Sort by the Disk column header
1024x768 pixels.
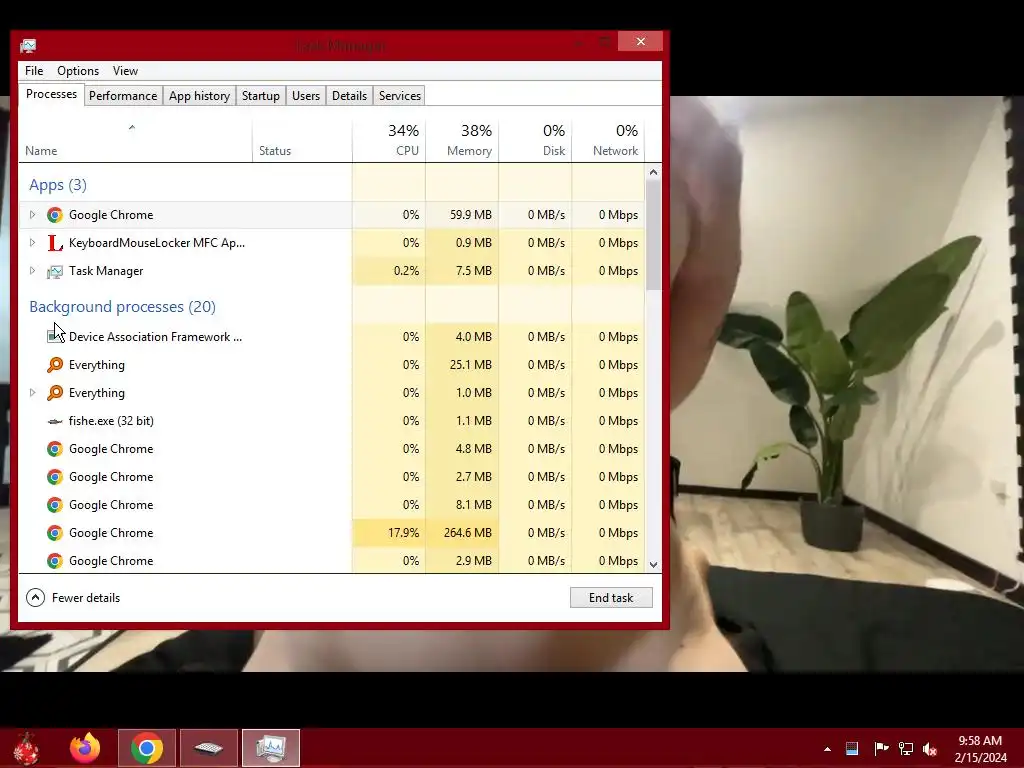pyautogui.click(x=535, y=140)
